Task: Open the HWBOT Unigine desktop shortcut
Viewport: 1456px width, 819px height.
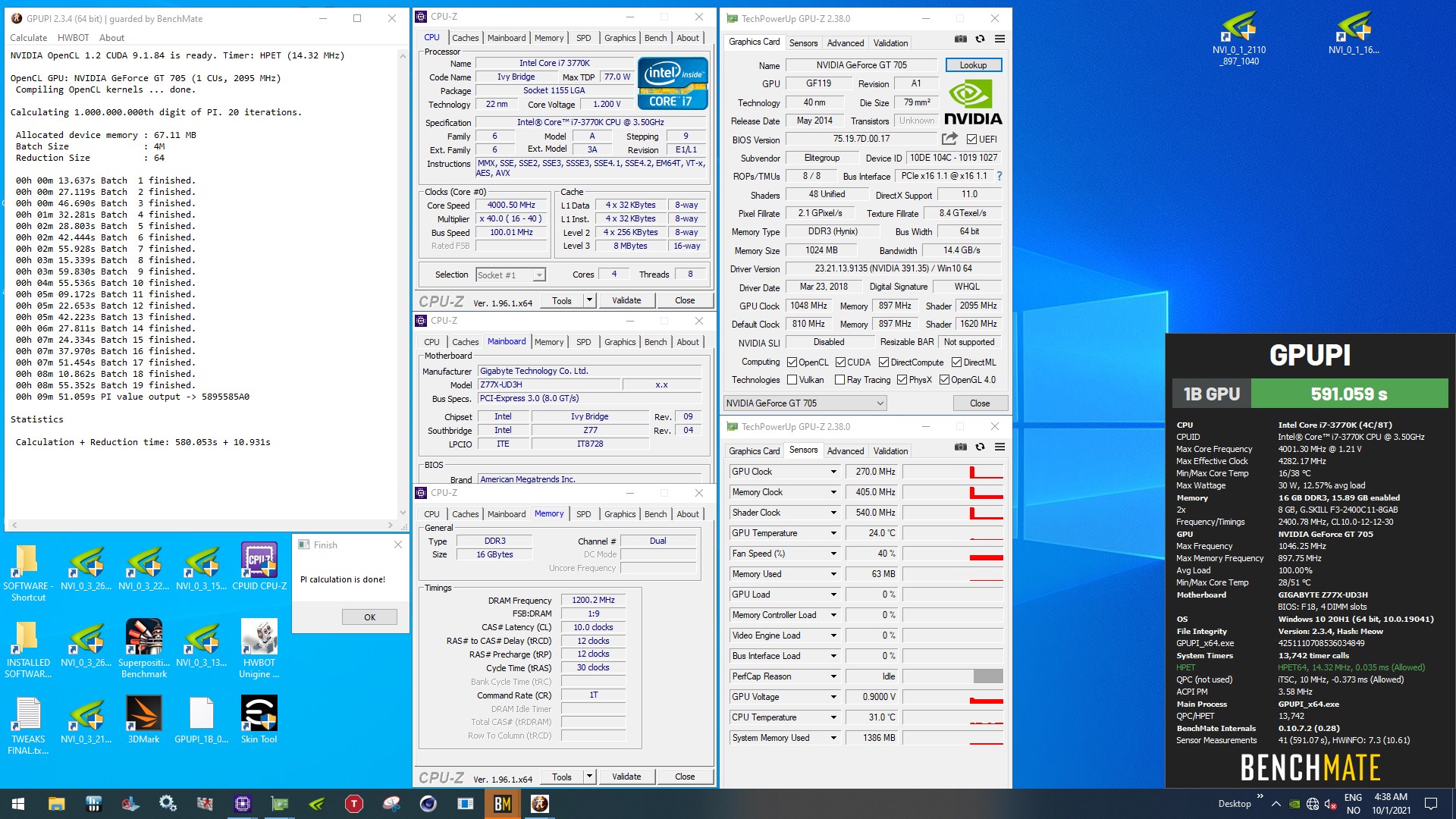Action: click(259, 648)
